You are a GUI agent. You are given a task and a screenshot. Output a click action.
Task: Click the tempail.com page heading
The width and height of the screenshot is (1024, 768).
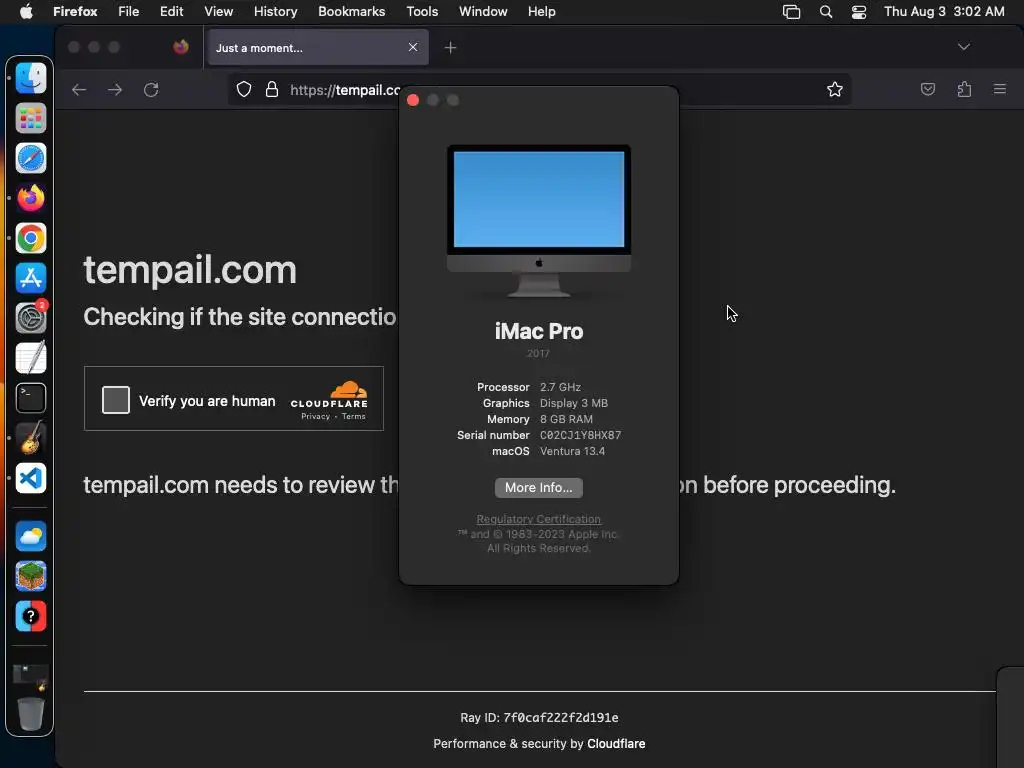190,270
